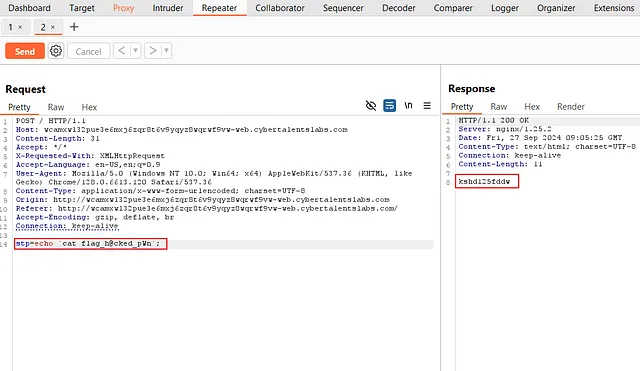Close Repeater tab 1

pos(20,27)
